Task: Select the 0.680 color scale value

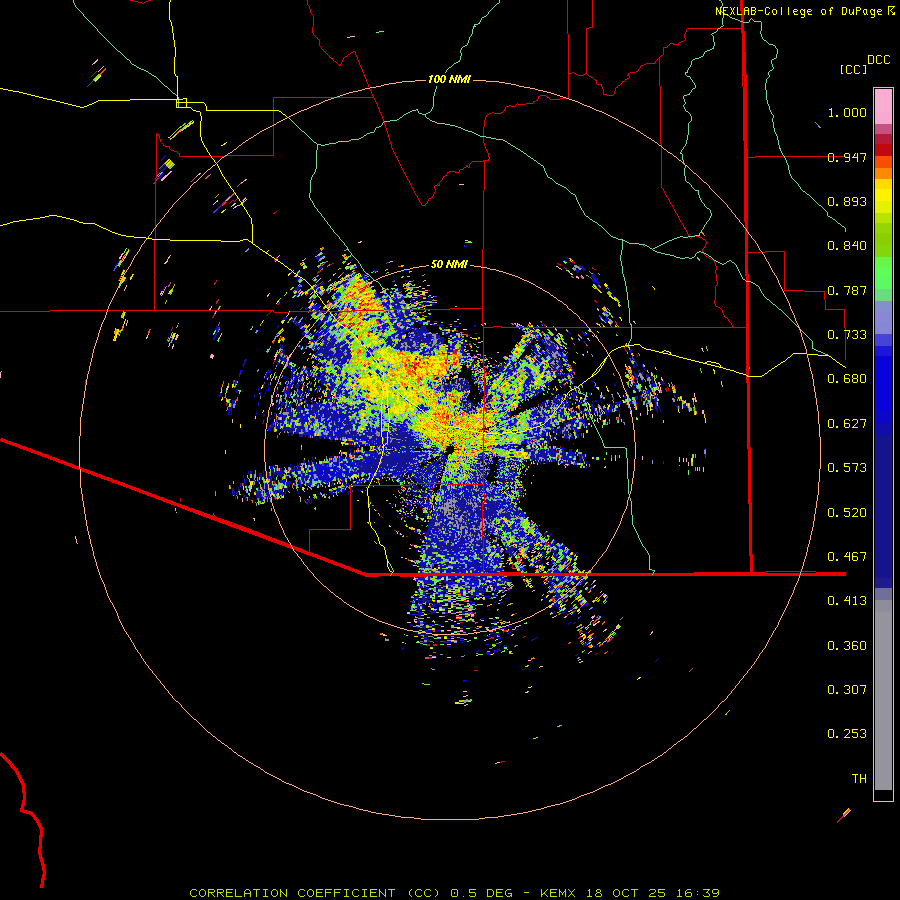Action: (847, 379)
